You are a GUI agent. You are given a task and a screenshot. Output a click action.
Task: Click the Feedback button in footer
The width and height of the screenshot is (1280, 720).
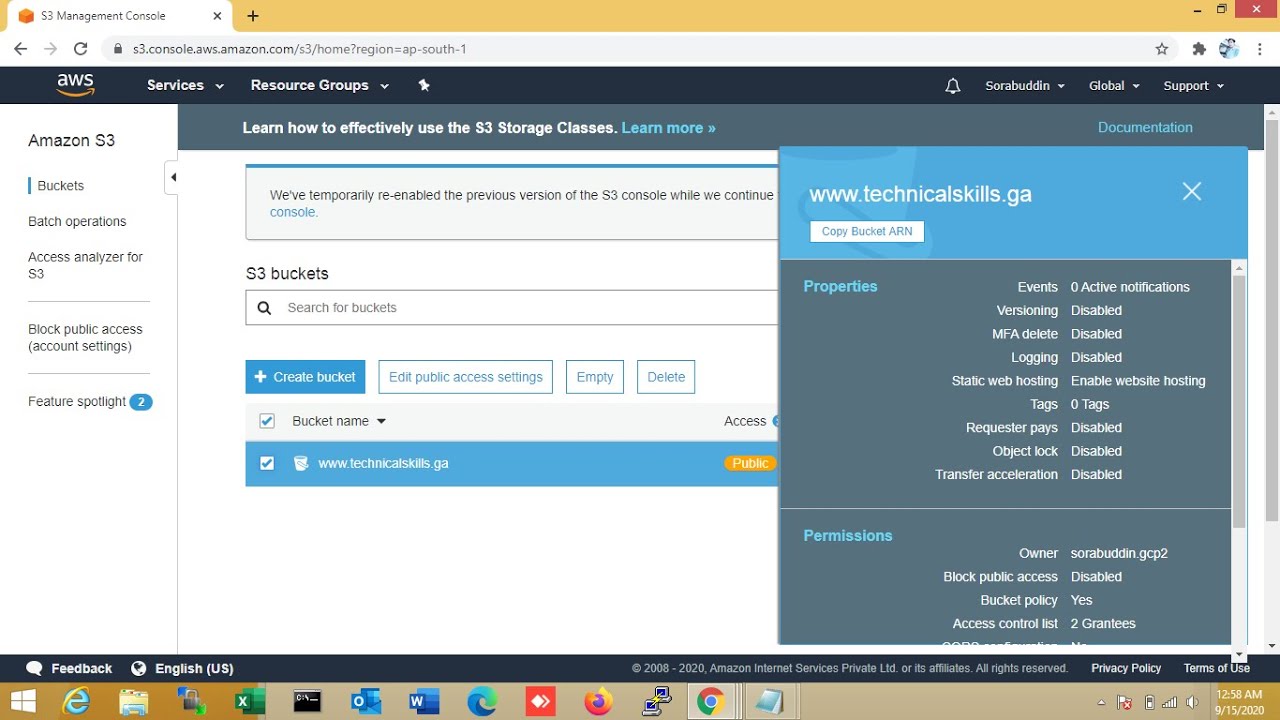[69, 668]
